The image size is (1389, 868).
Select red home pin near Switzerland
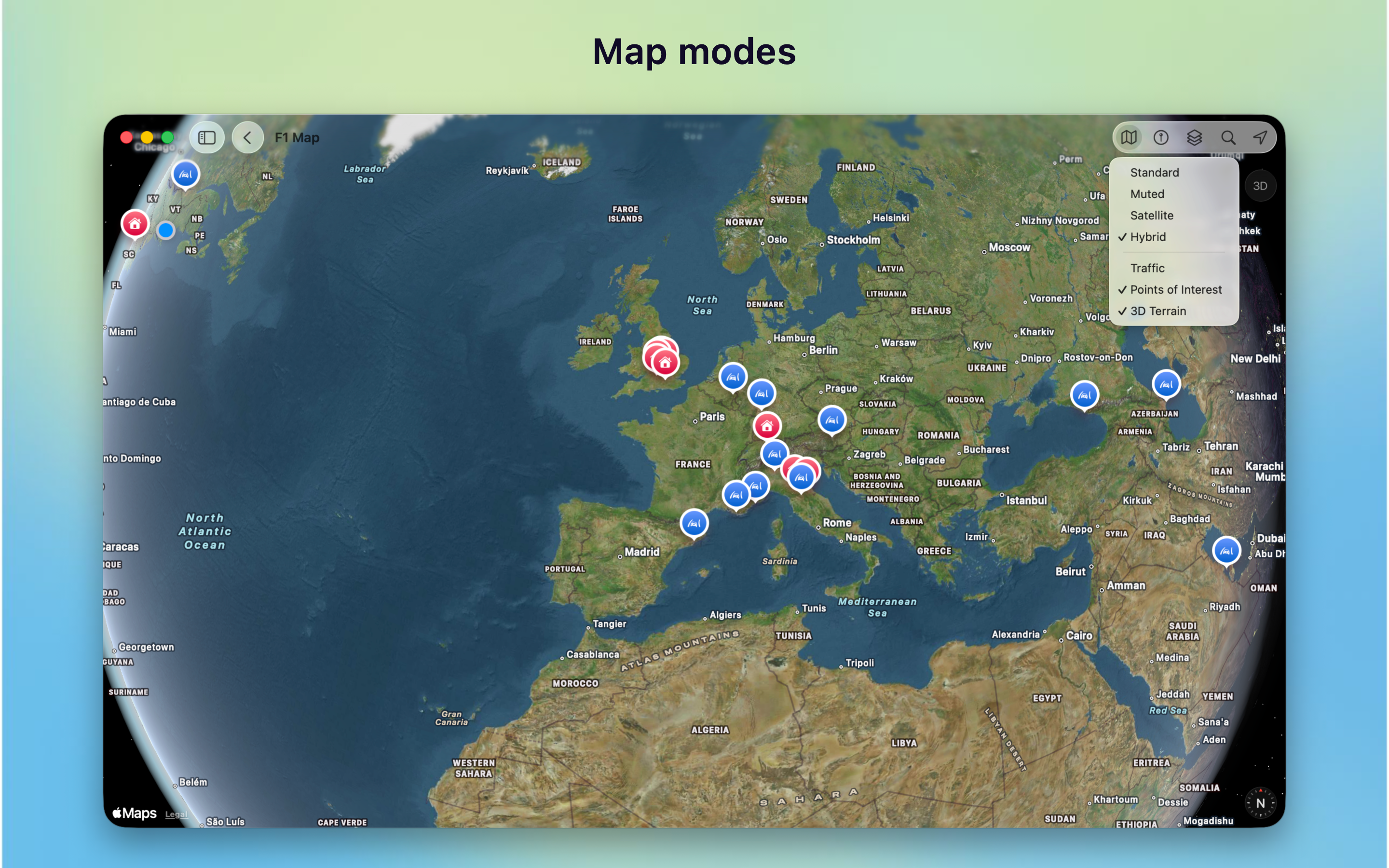tap(767, 426)
